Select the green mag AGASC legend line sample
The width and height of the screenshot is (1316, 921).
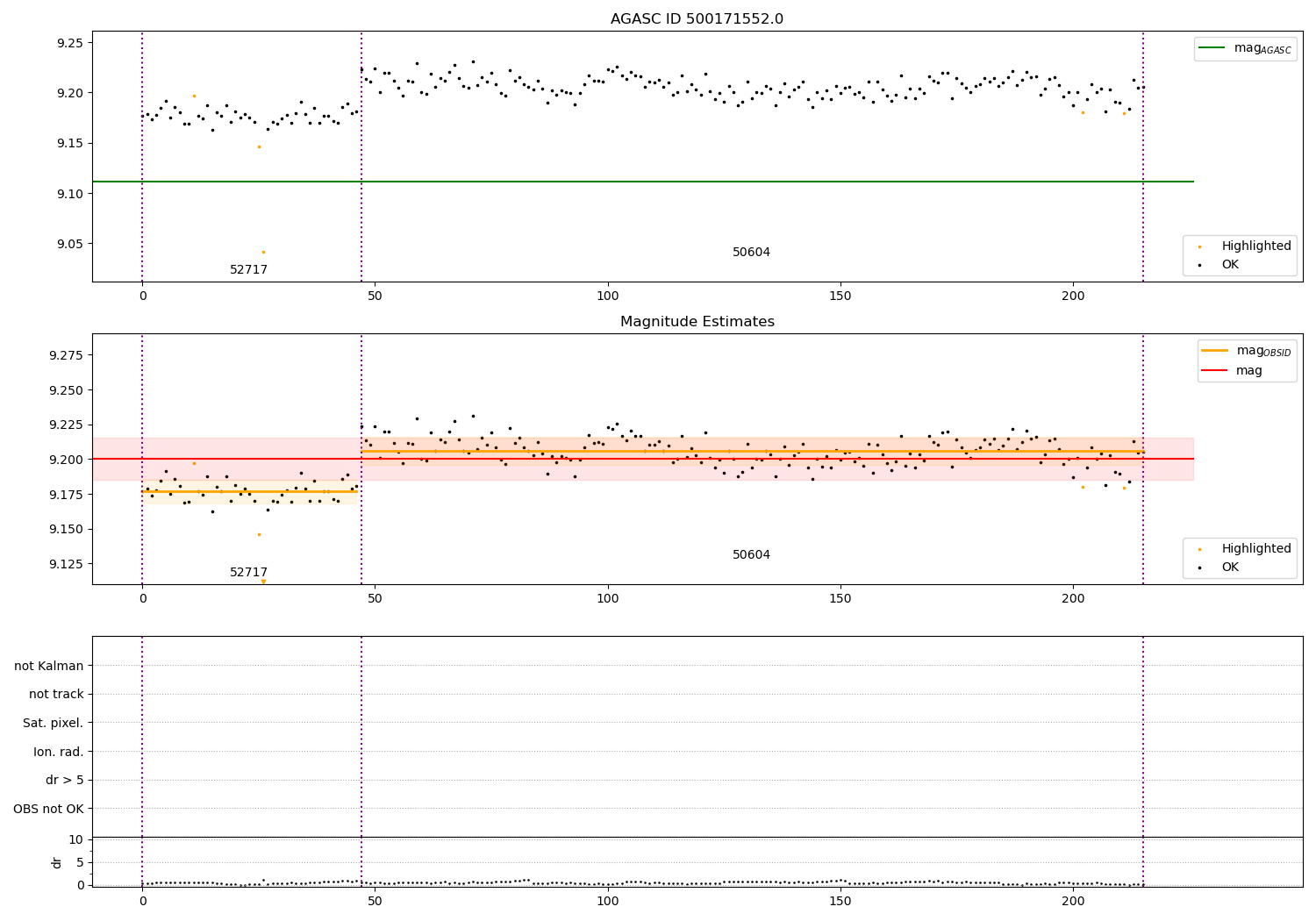point(1212,48)
